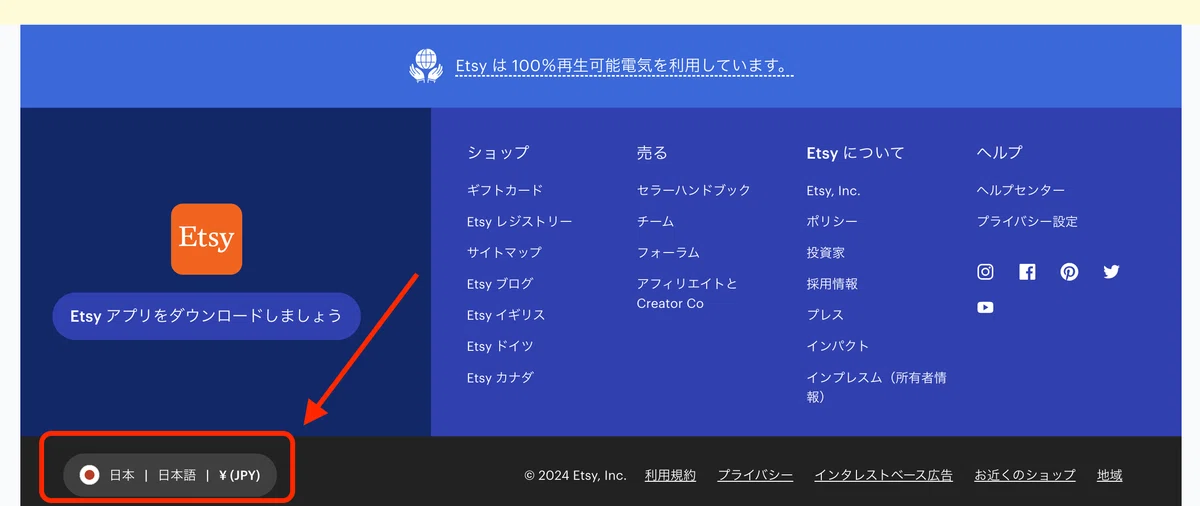Open インタレストベース広告 link
Viewport: 1200px width, 506px height.
tap(884, 476)
